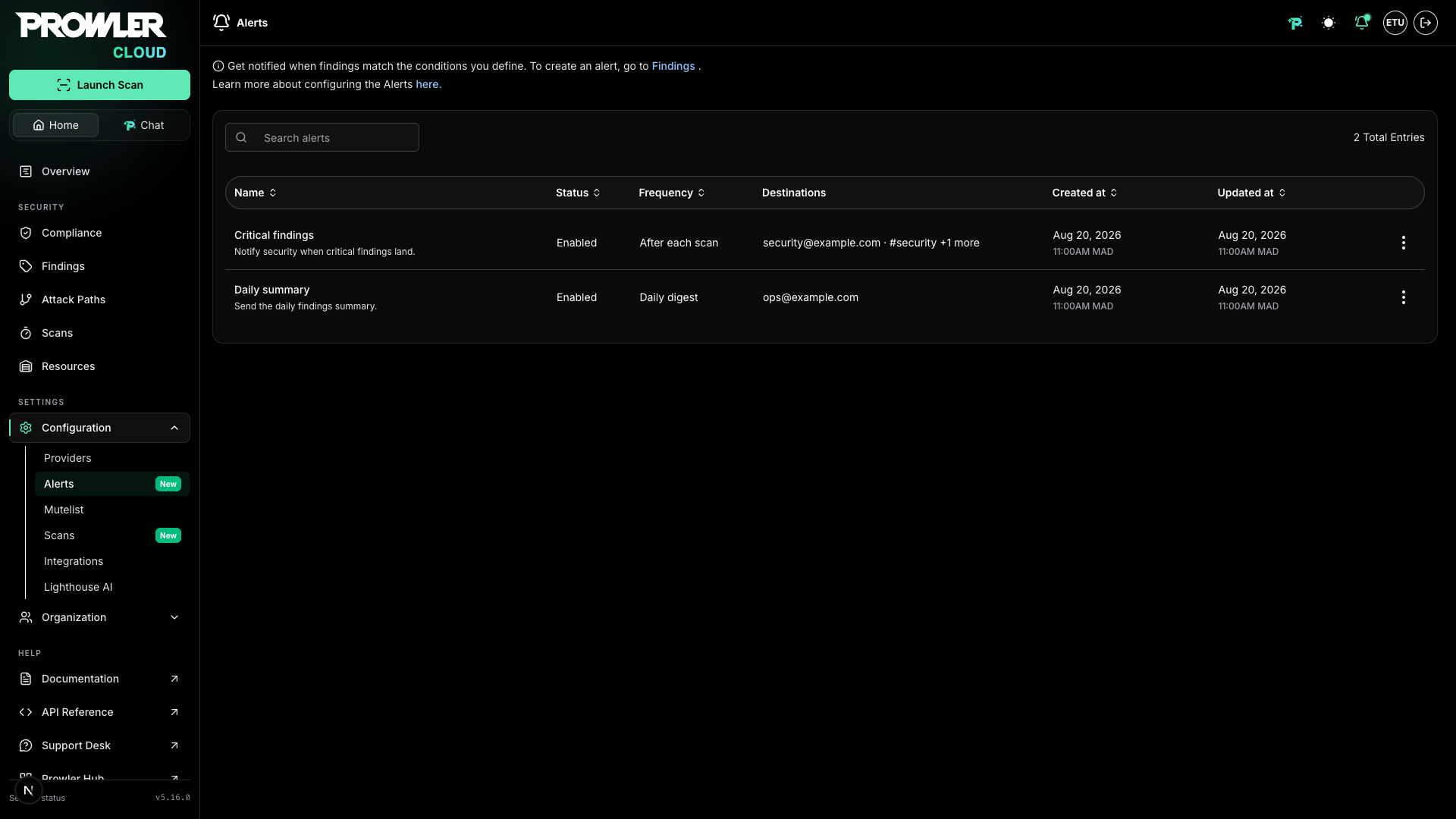
Task: Launch a new scan
Action: click(99, 85)
